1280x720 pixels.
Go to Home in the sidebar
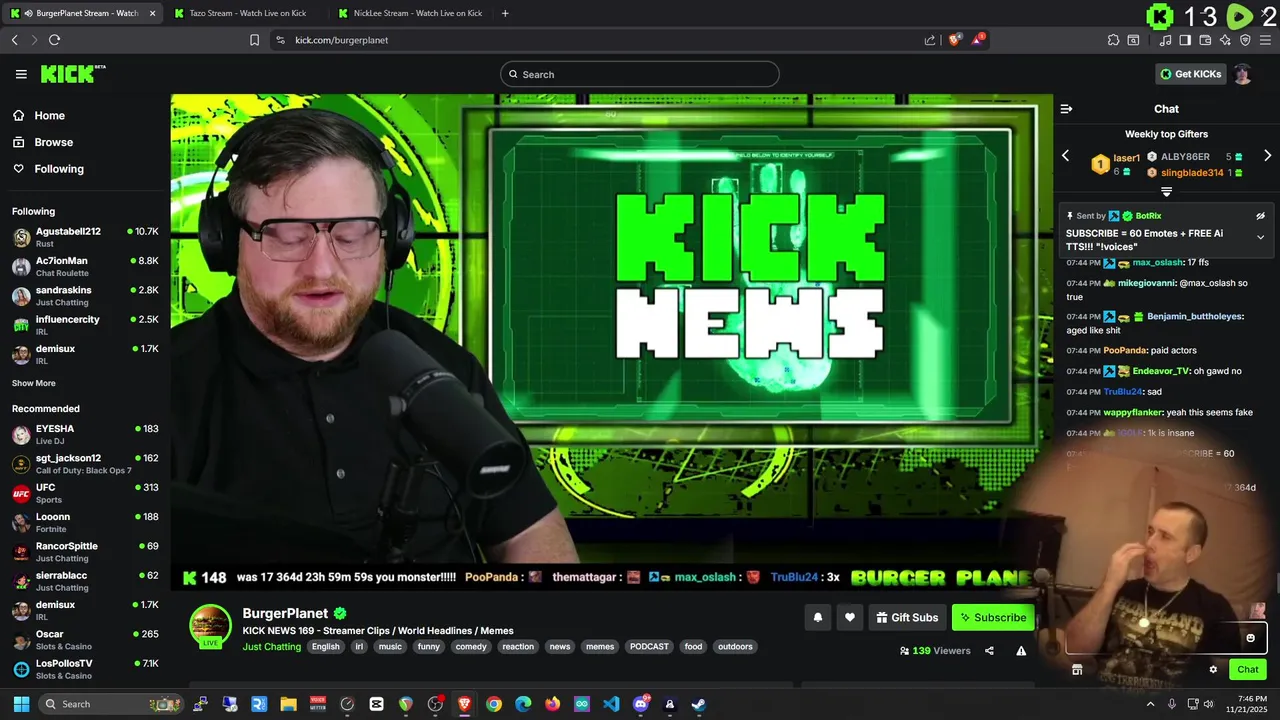click(x=39, y=116)
